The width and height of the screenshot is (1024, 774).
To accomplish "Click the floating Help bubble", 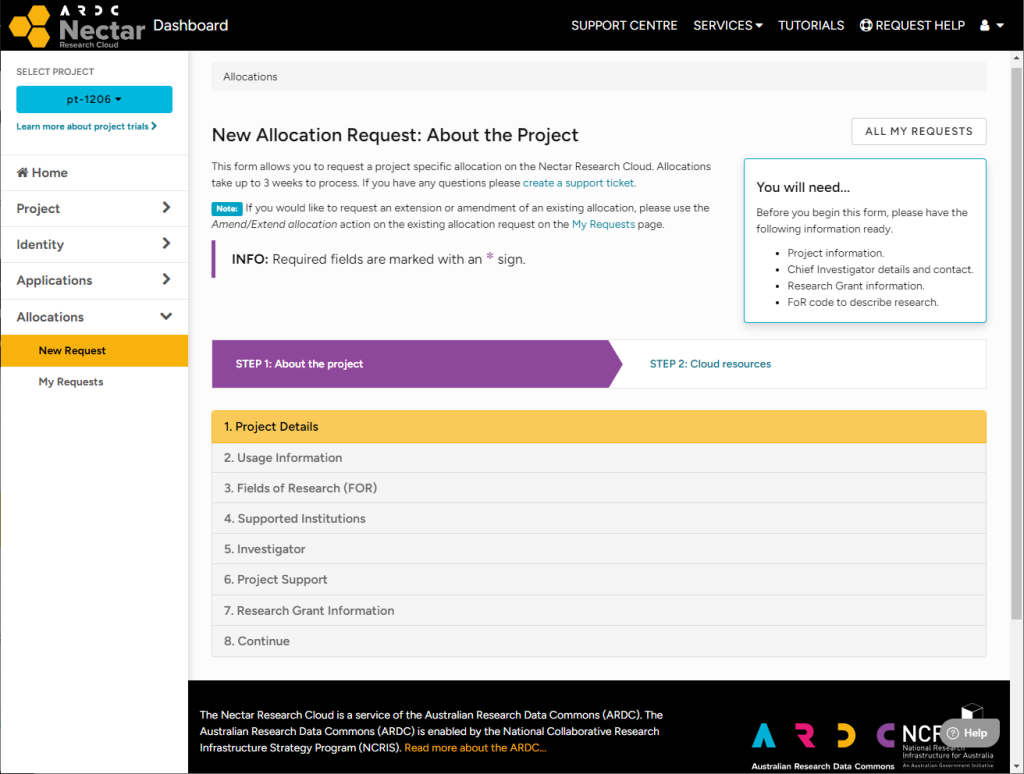I will coord(969,733).
